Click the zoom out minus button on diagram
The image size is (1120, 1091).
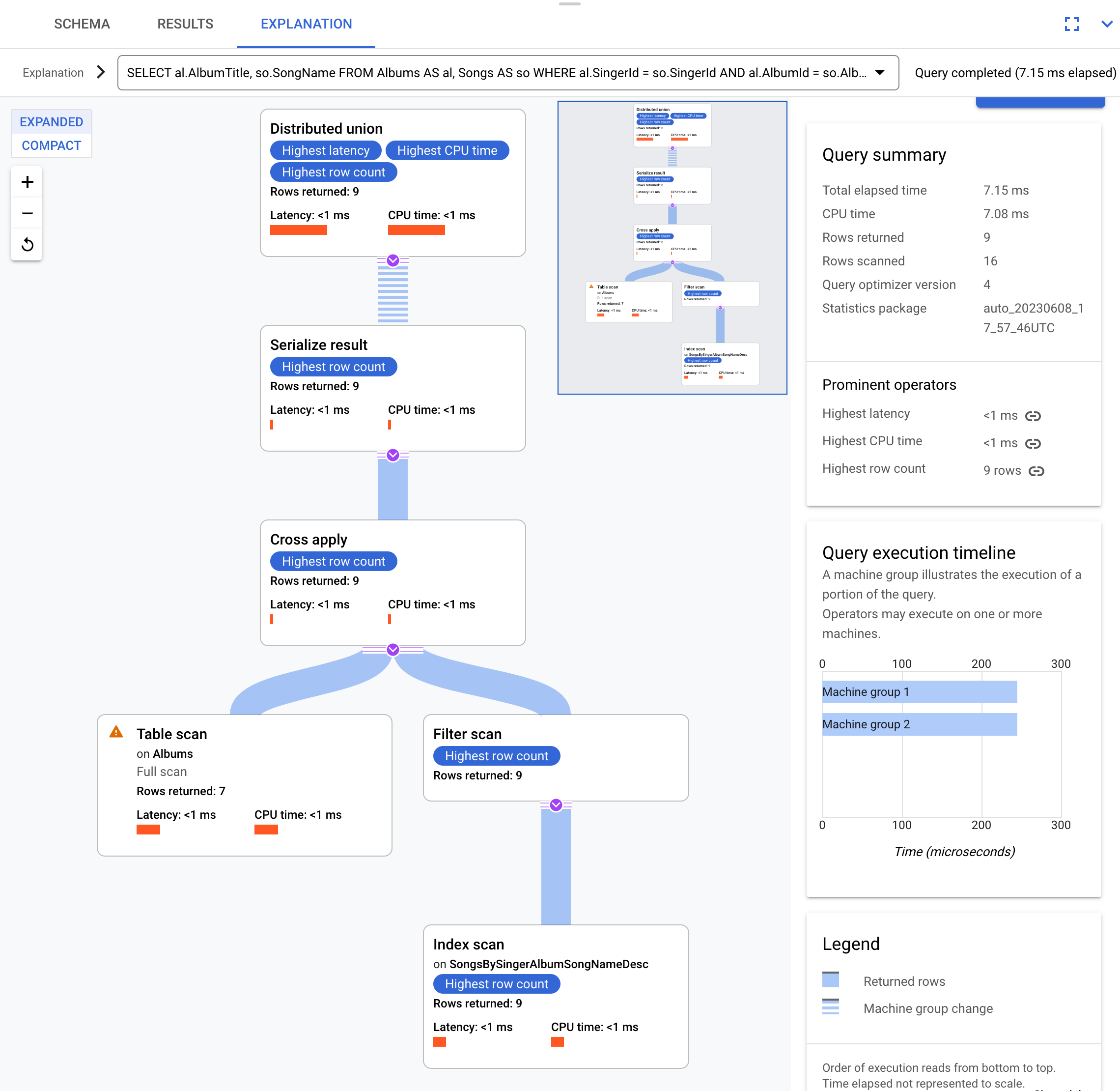coord(26,213)
